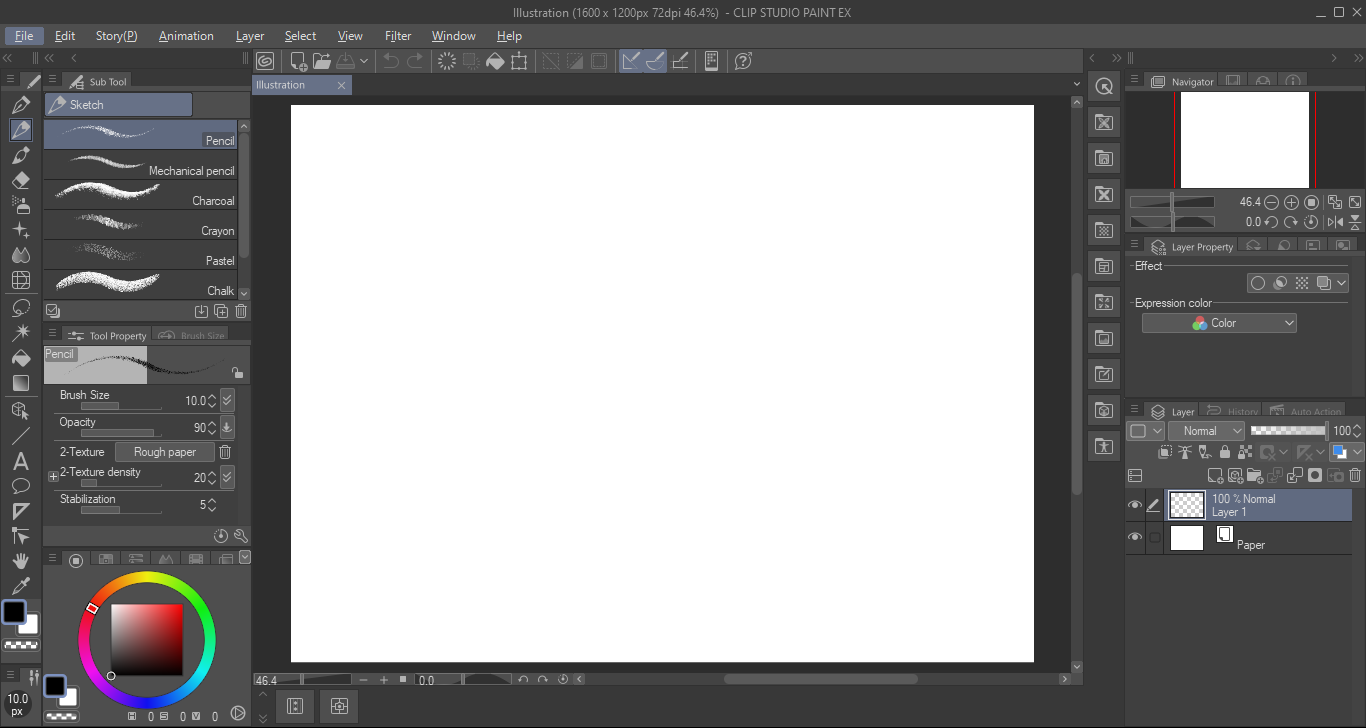This screenshot has height=728, width=1366.
Task: Toggle visibility of Layer 1
Action: [x=1135, y=505]
